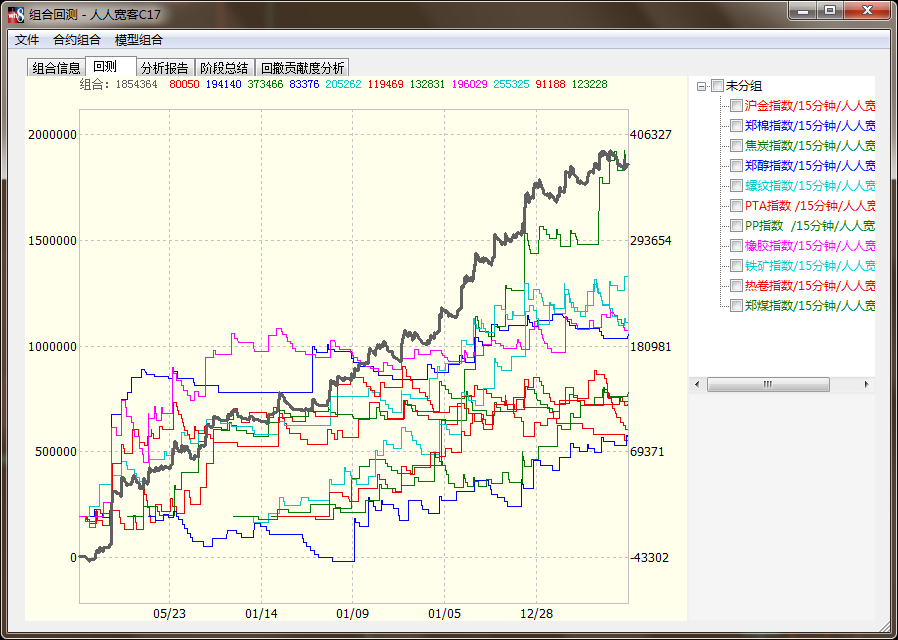The image size is (898, 640).
Task: Click the green legend value 123228
Action: (589, 84)
